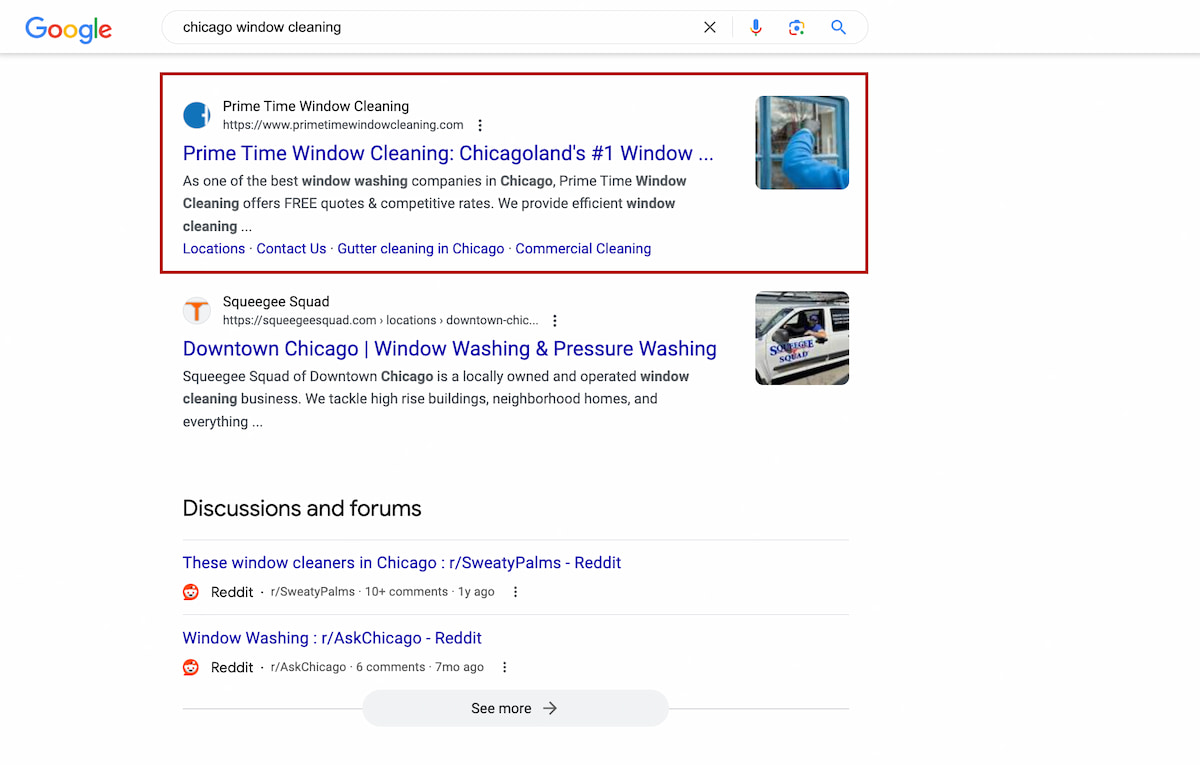The width and height of the screenshot is (1200, 765).
Task: Open the Commercial Cleaning sitelink
Action: (583, 249)
